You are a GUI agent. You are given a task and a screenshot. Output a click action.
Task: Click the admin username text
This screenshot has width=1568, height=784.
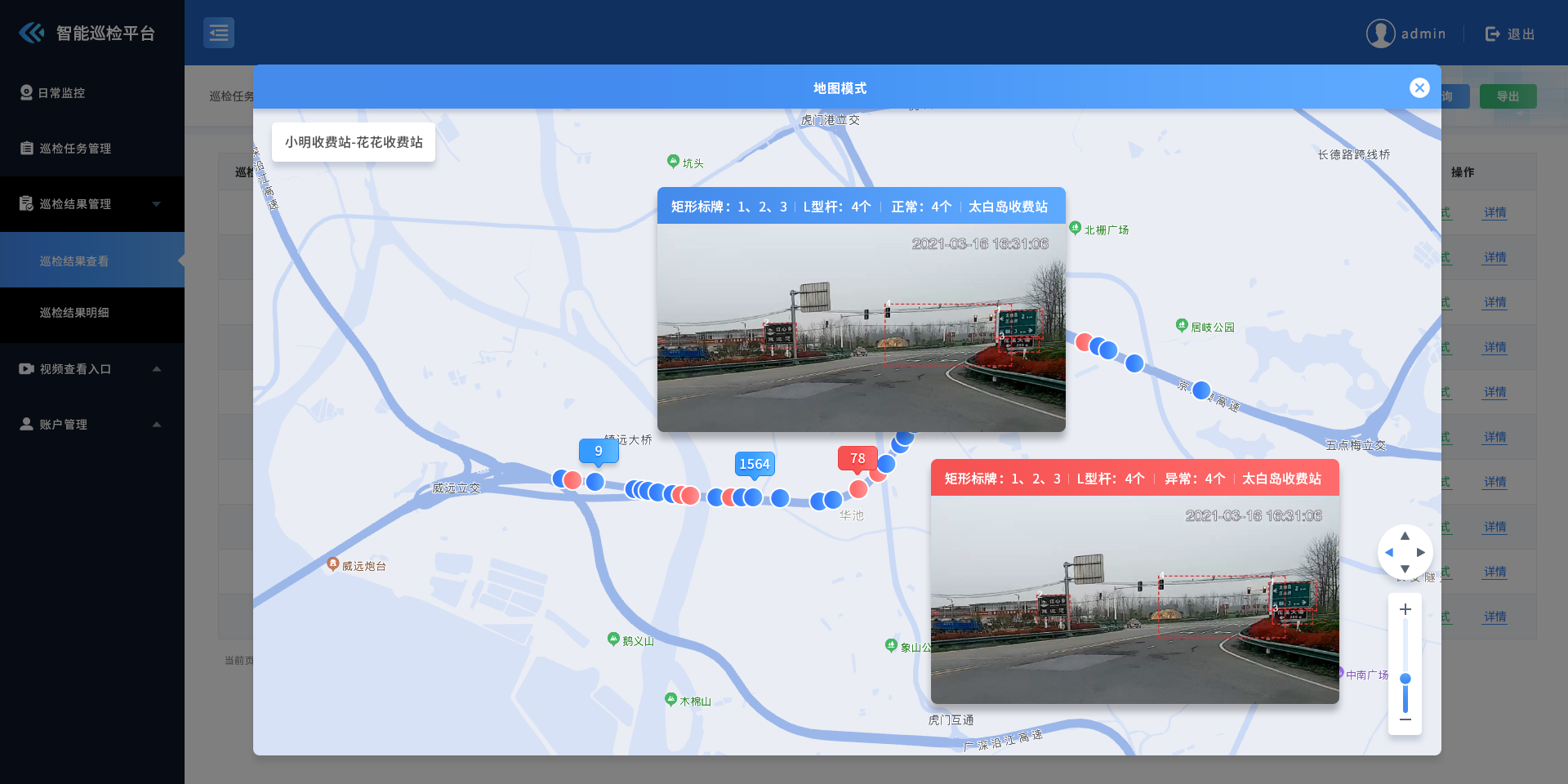point(1423,34)
